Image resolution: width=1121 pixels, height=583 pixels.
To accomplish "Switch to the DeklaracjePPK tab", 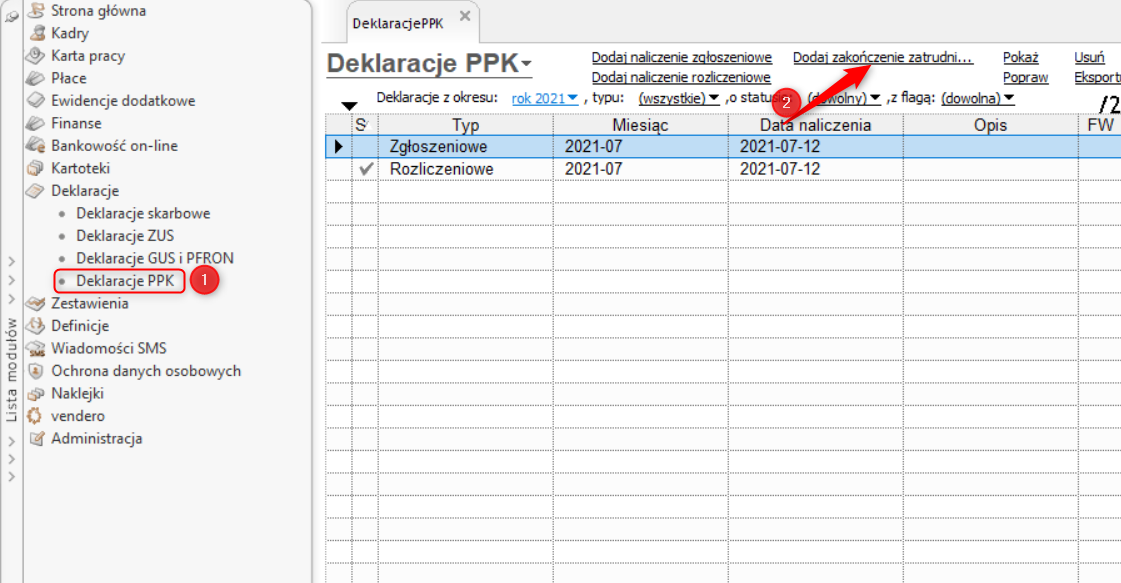I will (x=397, y=24).
